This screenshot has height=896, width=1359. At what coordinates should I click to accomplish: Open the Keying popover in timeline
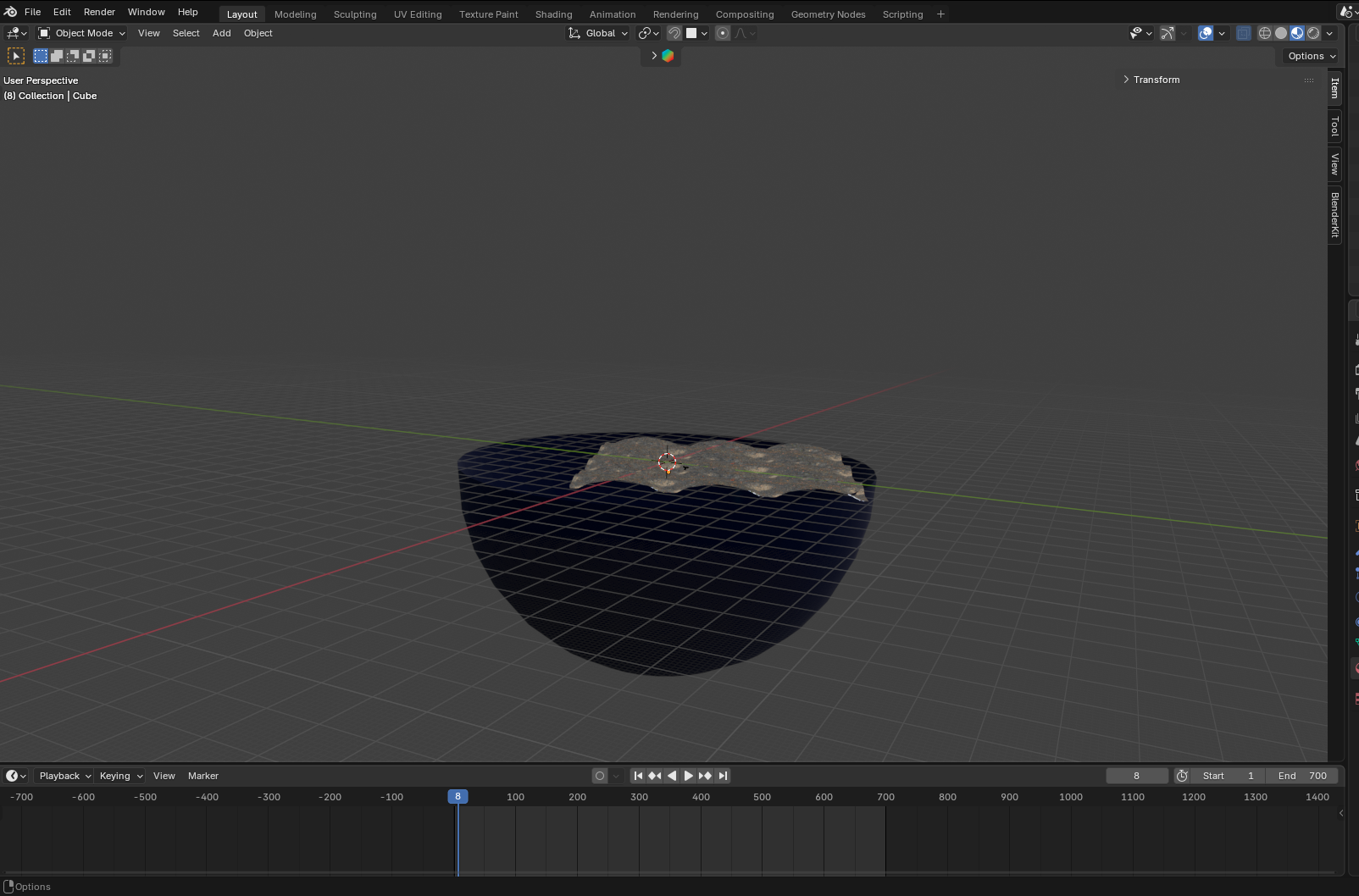pyautogui.click(x=120, y=776)
